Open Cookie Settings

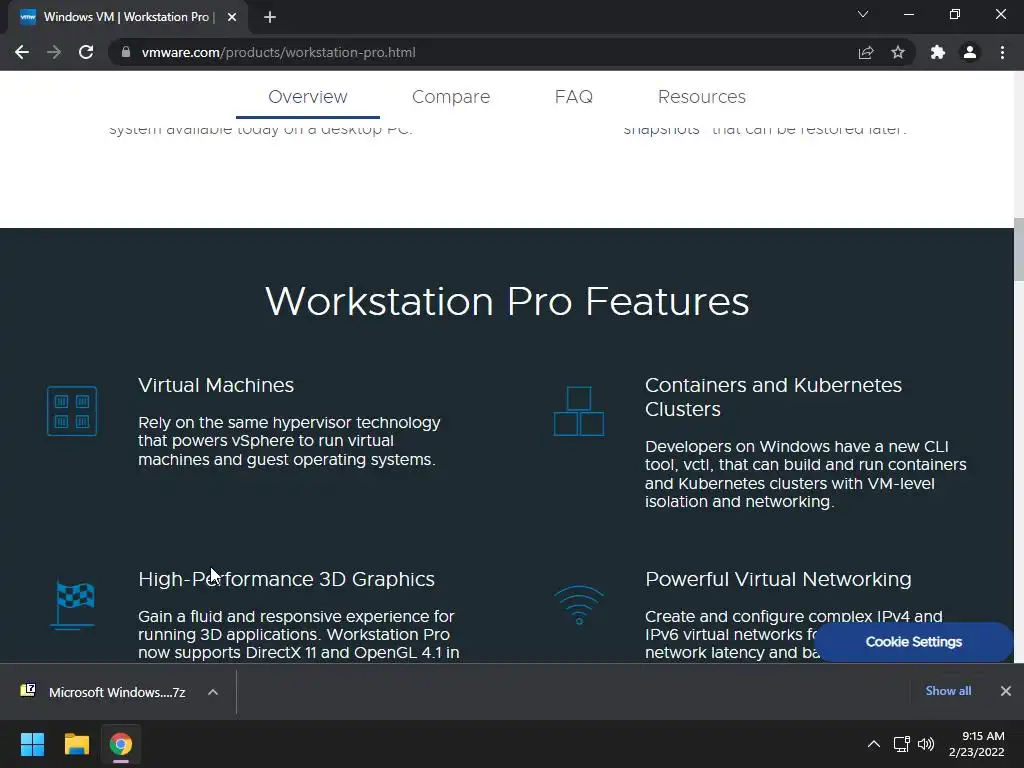pyautogui.click(x=914, y=642)
